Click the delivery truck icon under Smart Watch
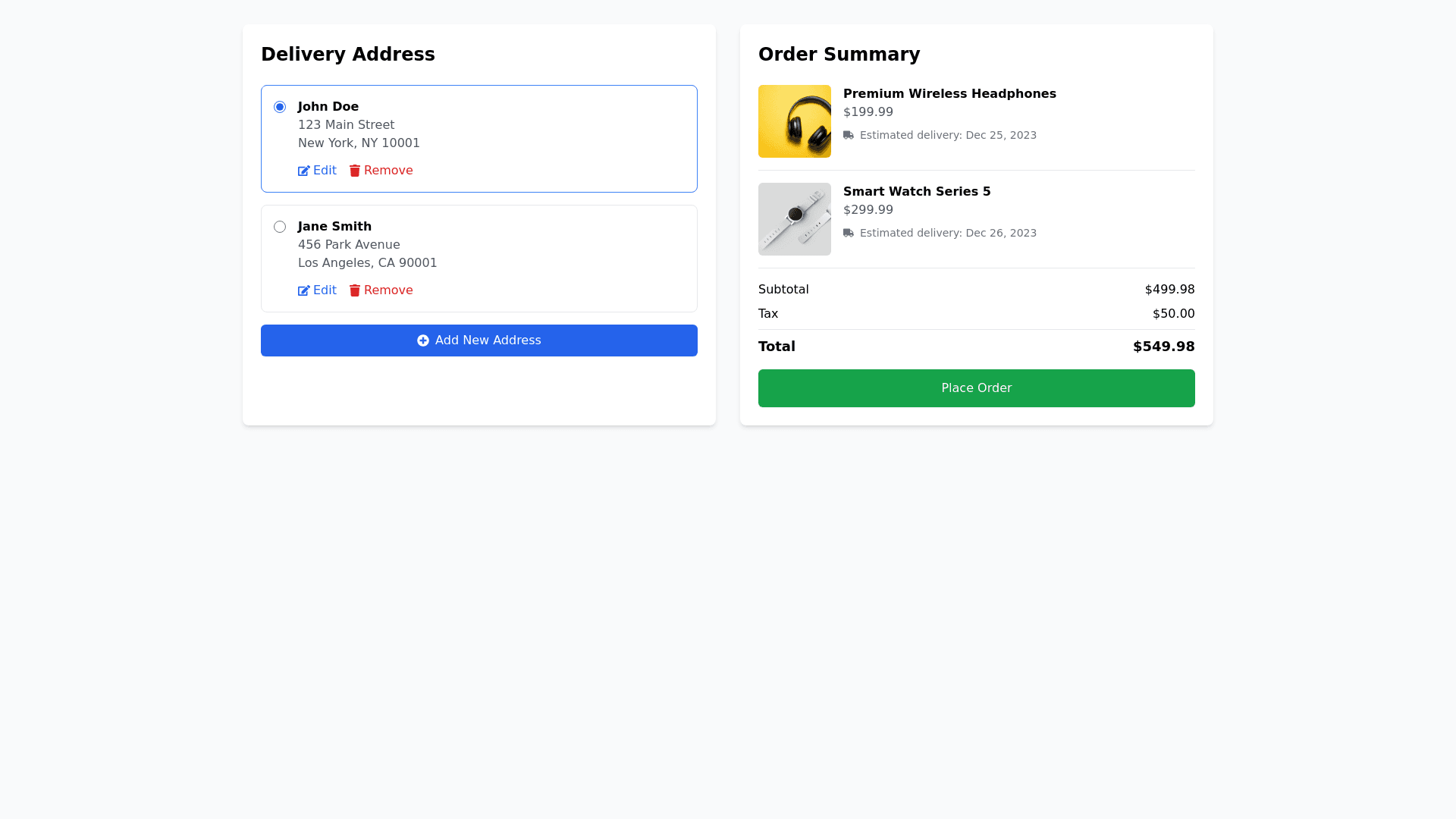1456x819 pixels. 849,234
